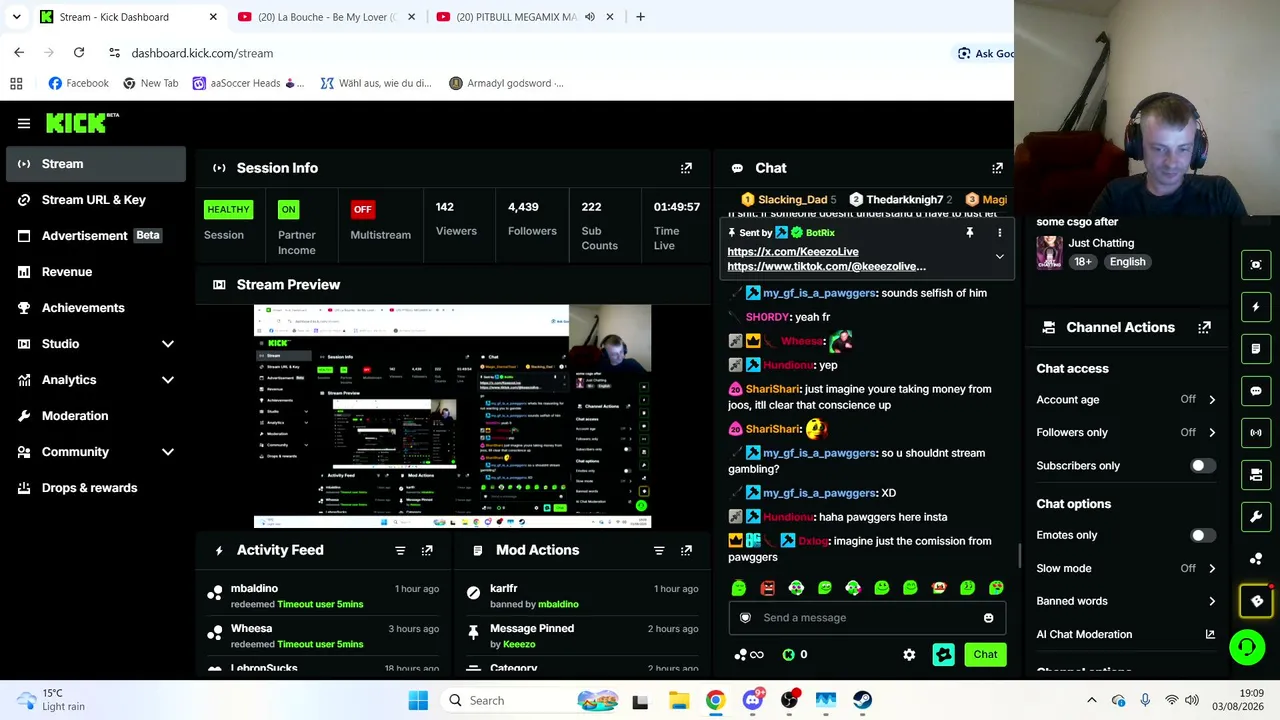Screen dimensions: 1280x720
Task: Open the channel points infinity icon
Action: click(x=749, y=655)
